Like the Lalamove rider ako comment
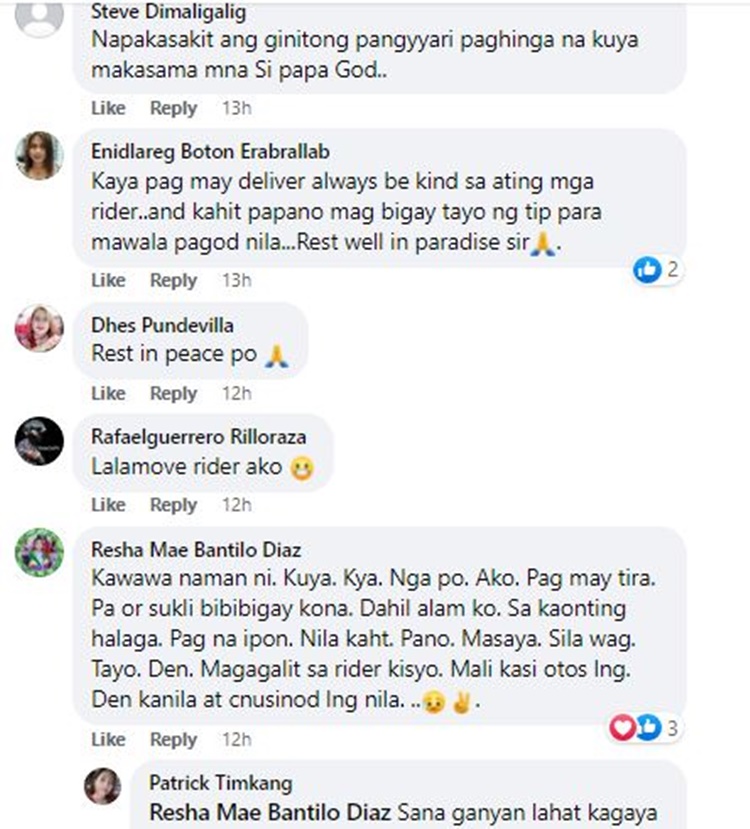Viewport: 750px width, 829px height. tap(108, 505)
